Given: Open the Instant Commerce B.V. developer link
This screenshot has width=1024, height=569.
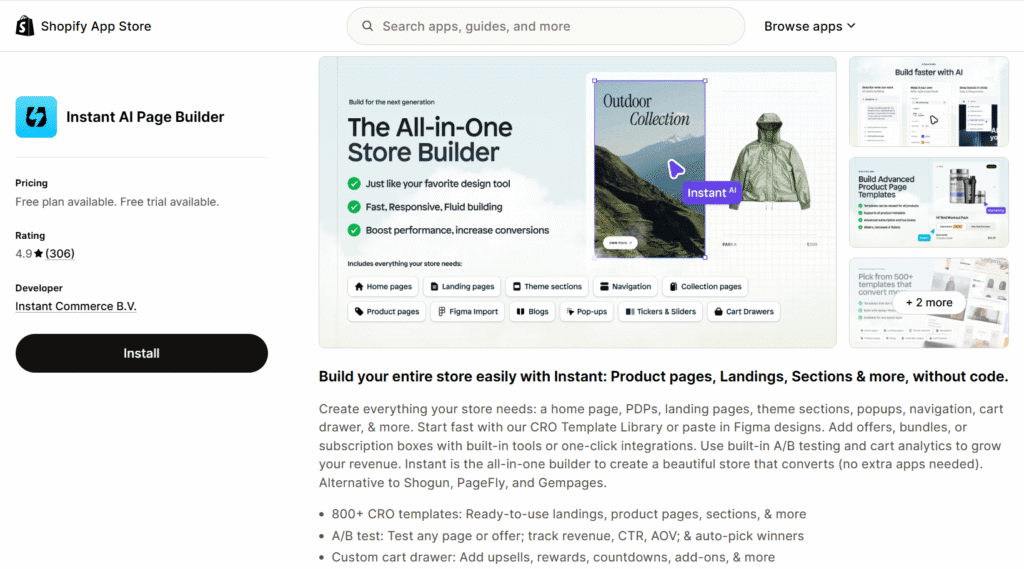Looking at the screenshot, I should click(x=76, y=306).
